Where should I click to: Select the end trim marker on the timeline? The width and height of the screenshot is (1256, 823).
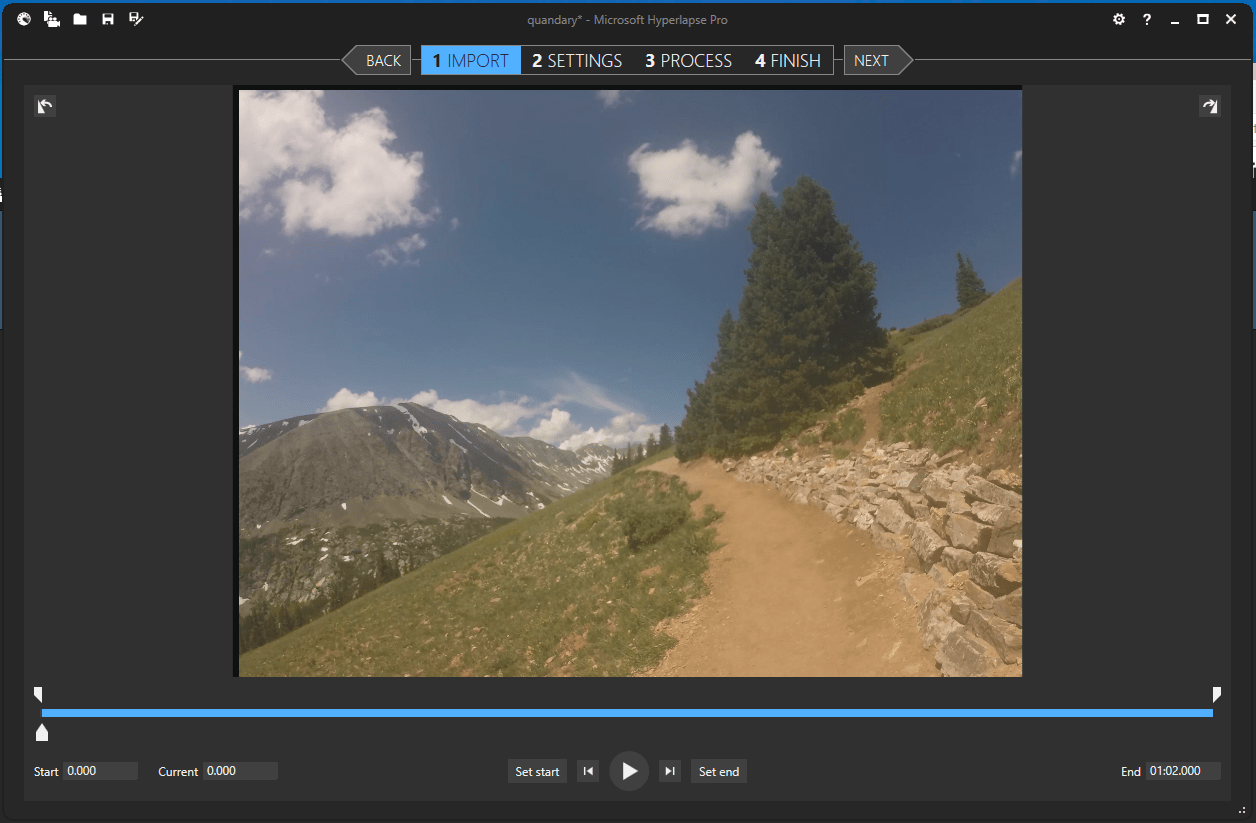(x=1217, y=694)
